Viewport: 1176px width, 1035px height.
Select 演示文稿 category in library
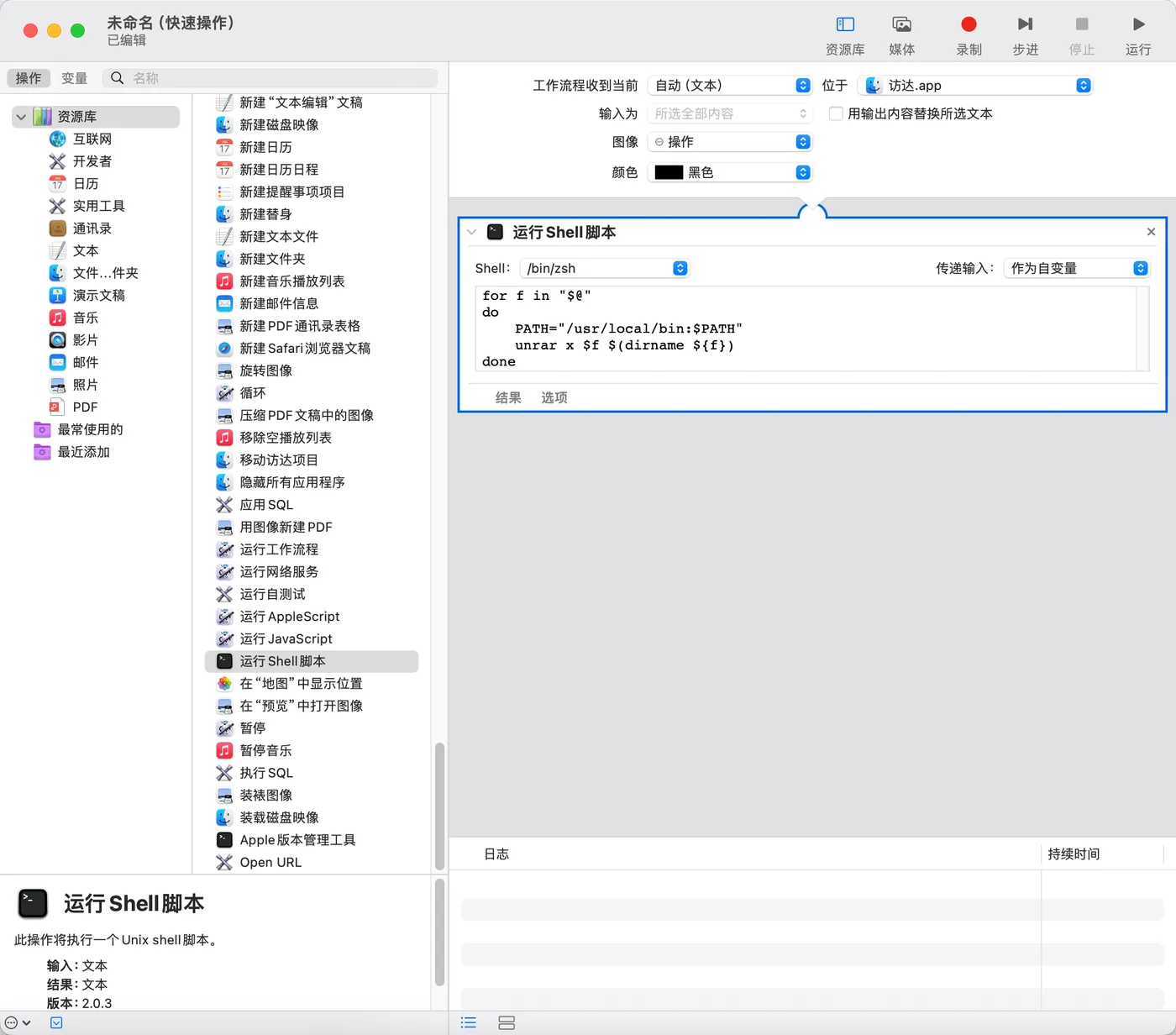pos(98,296)
